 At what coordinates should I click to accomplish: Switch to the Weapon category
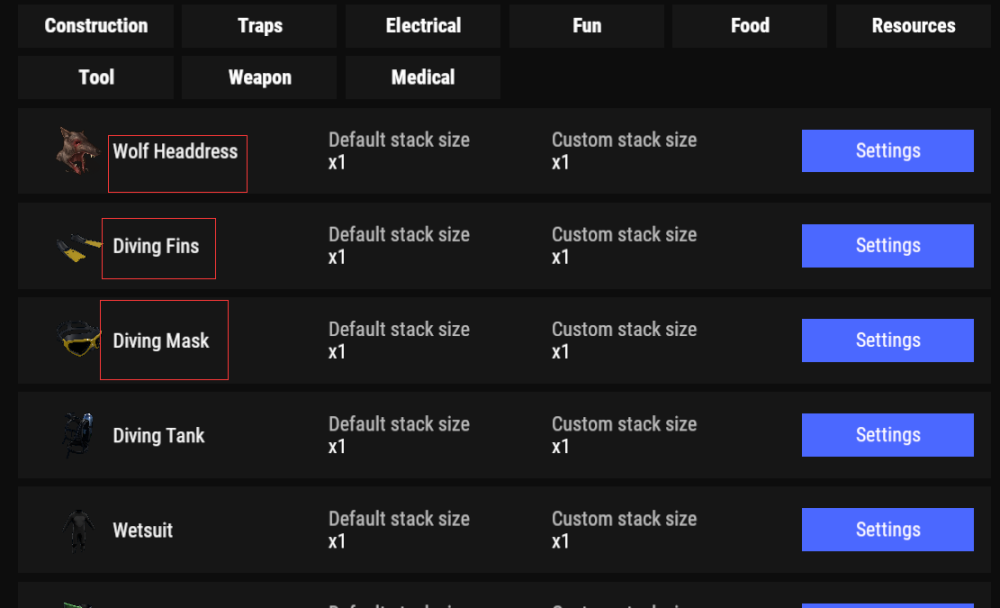(x=260, y=78)
